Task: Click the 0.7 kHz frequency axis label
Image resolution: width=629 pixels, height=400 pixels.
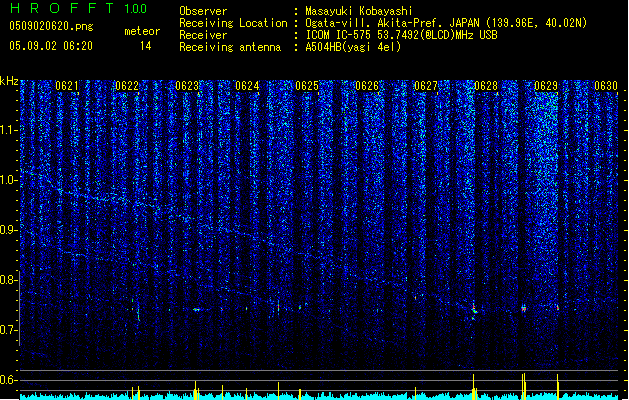Action: (9, 330)
